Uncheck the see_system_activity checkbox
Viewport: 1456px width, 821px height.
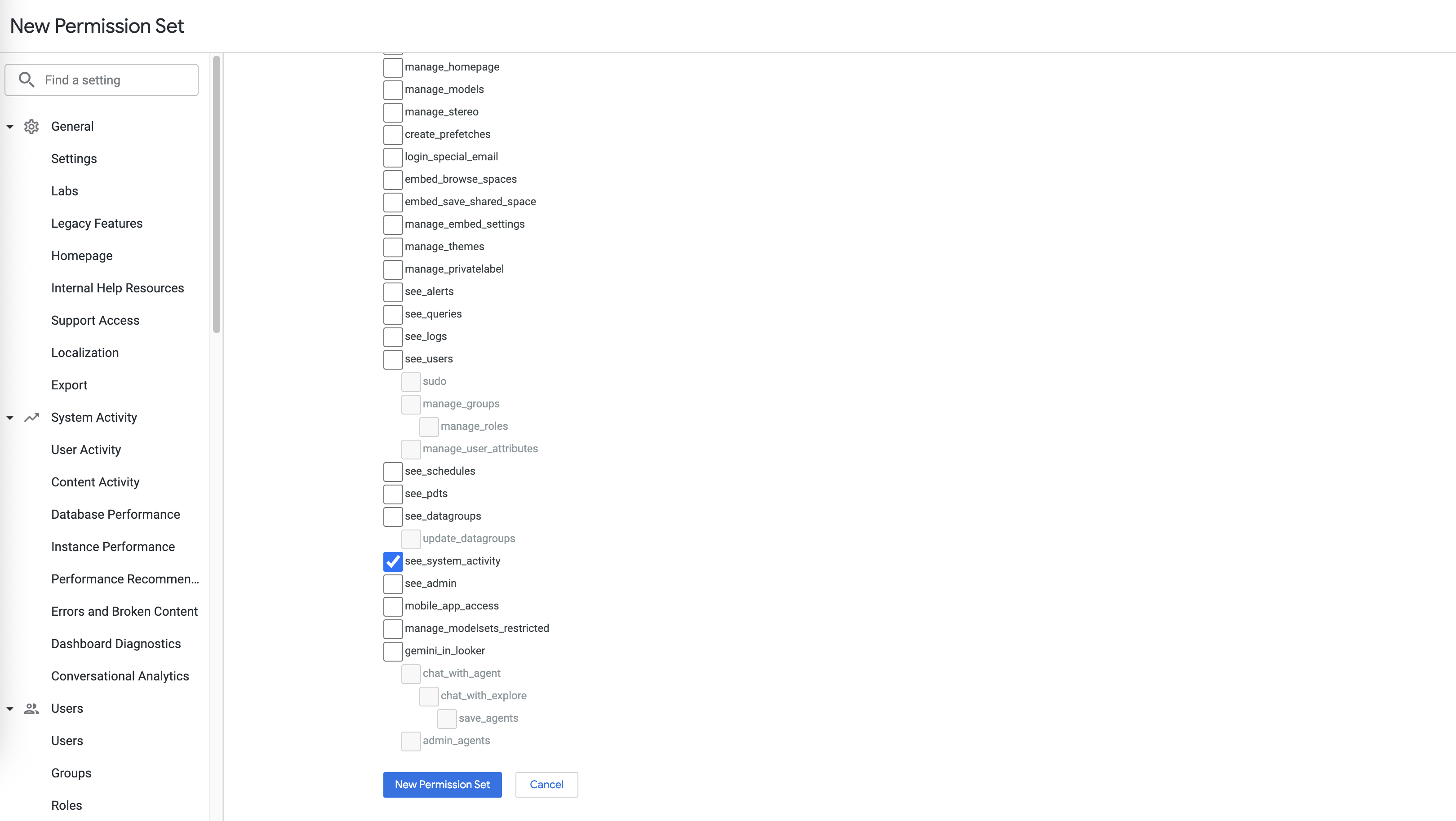point(393,561)
